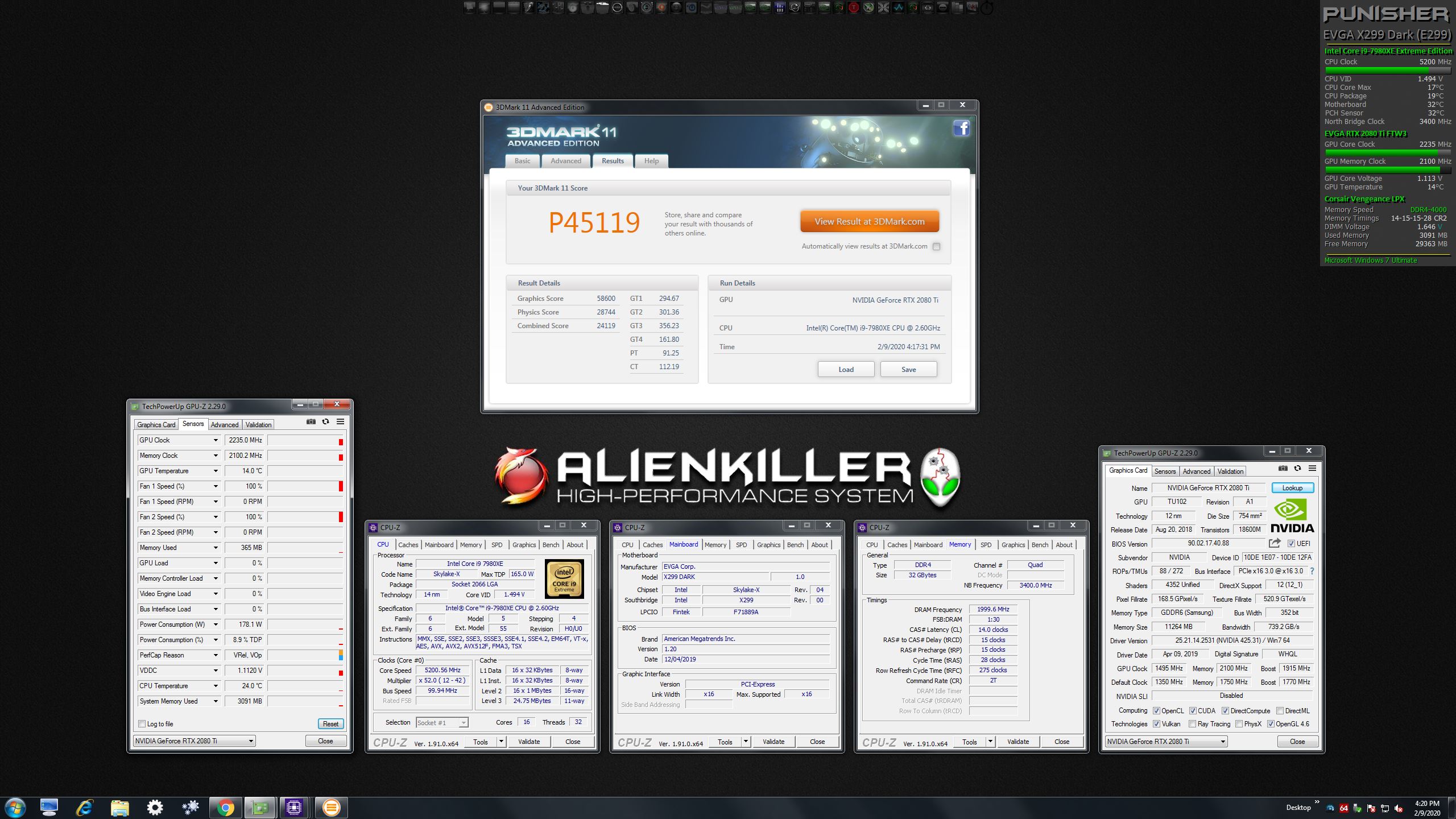Click the BIOS version share icon
1456x819 pixels.
1274,543
